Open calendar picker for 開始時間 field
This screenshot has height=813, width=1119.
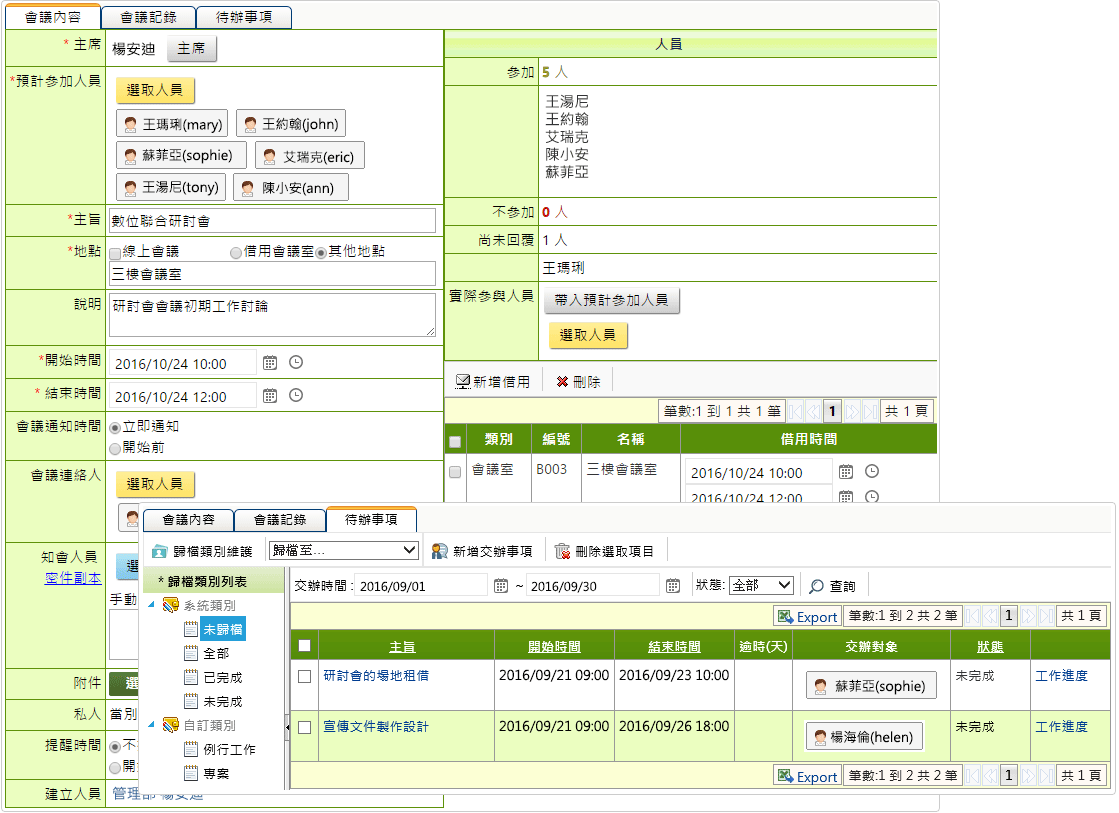(270, 363)
